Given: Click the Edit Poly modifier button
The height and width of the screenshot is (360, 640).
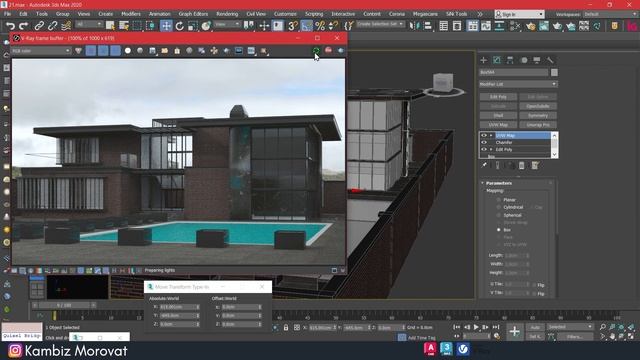Looking at the screenshot, I should [x=498, y=97].
